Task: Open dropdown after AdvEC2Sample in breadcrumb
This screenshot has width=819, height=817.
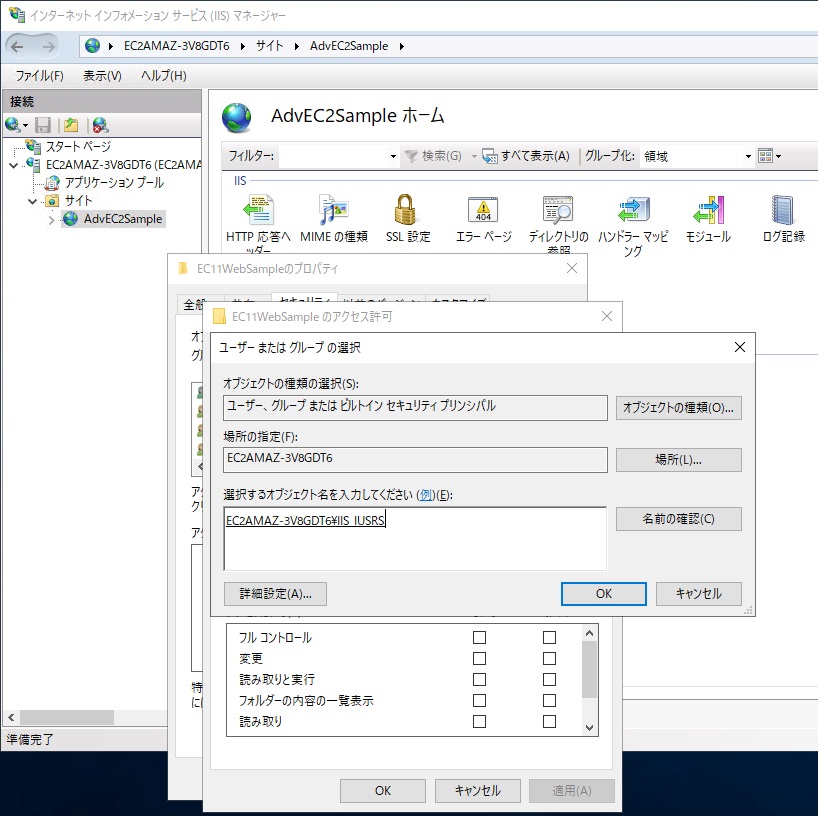Action: [x=402, y=46]
